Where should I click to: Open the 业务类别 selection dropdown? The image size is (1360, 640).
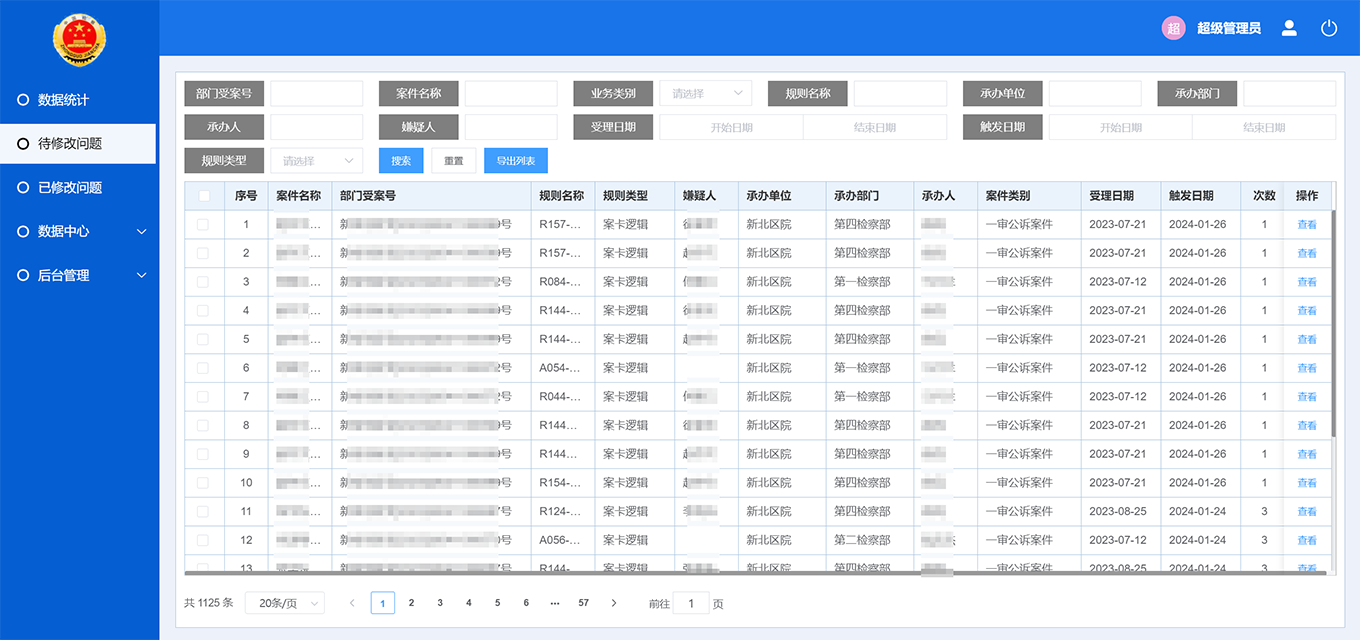point(705,93)
